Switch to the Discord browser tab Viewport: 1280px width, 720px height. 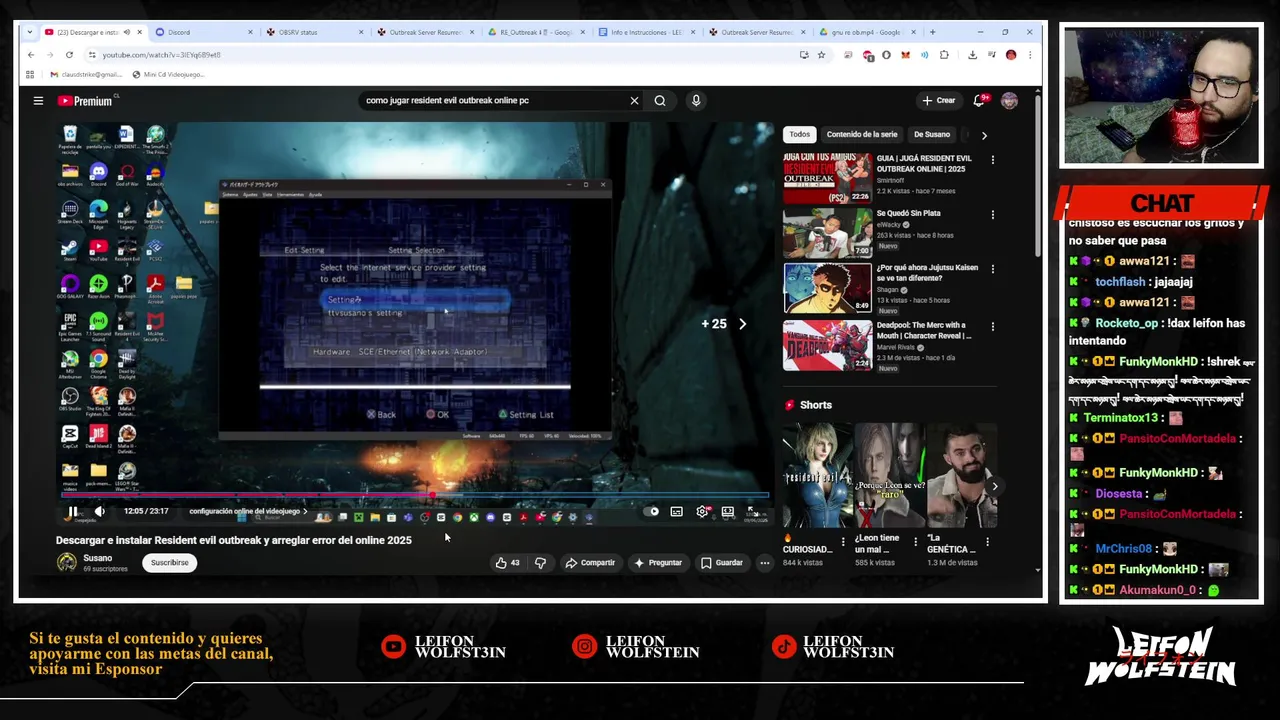205,32
